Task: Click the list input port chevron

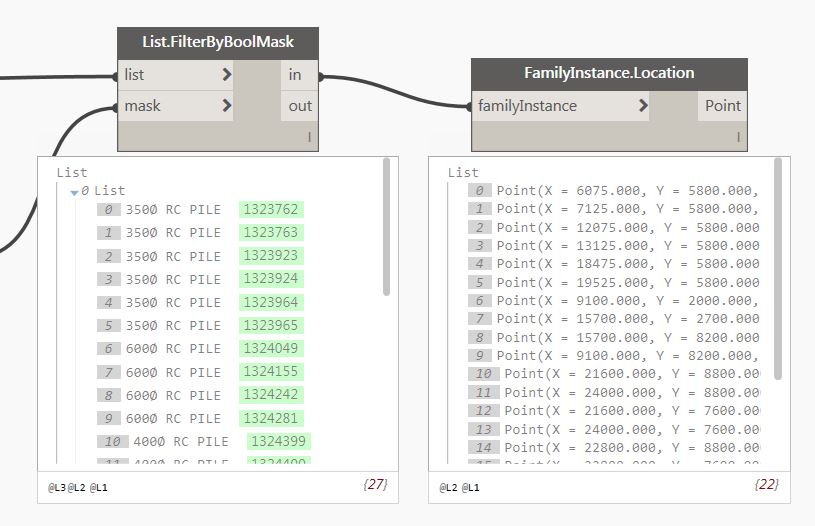Action: pos(226,75)
